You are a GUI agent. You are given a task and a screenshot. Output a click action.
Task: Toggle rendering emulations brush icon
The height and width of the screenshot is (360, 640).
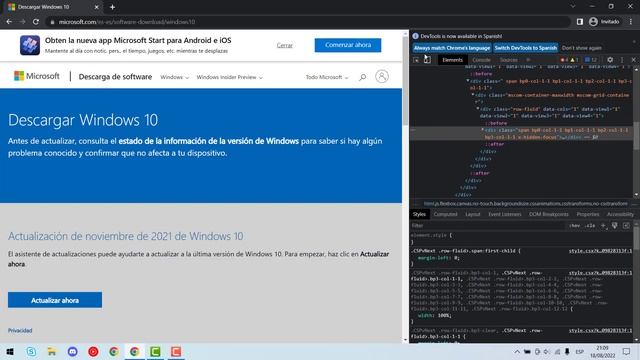[x=615, y=225]
